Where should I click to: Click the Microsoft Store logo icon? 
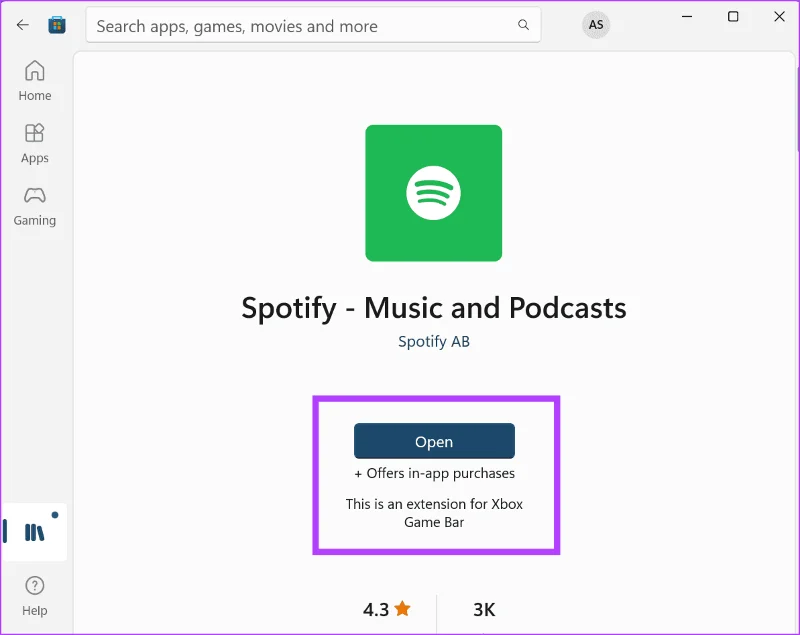click(x=57, y=24)
